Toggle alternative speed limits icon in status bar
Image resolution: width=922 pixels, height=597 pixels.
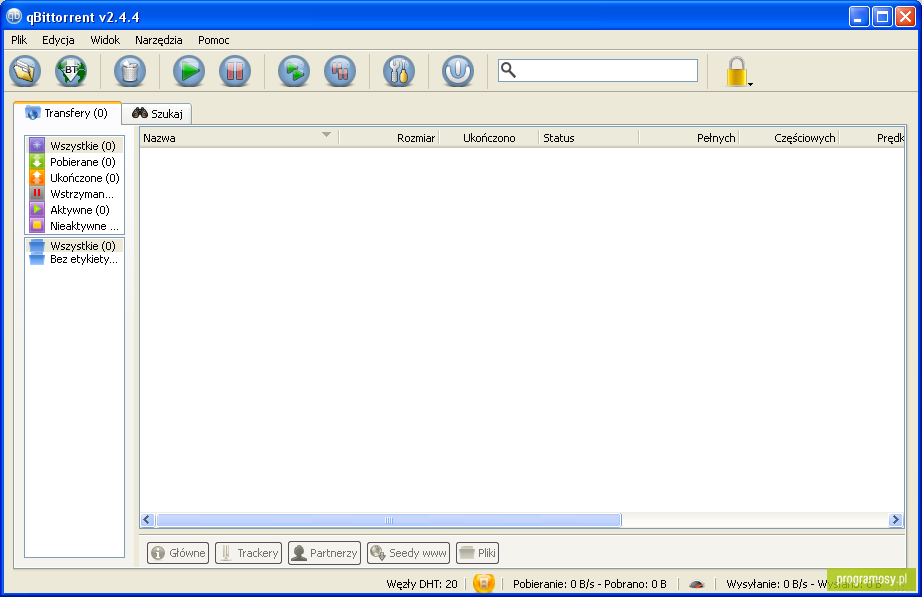697,584
